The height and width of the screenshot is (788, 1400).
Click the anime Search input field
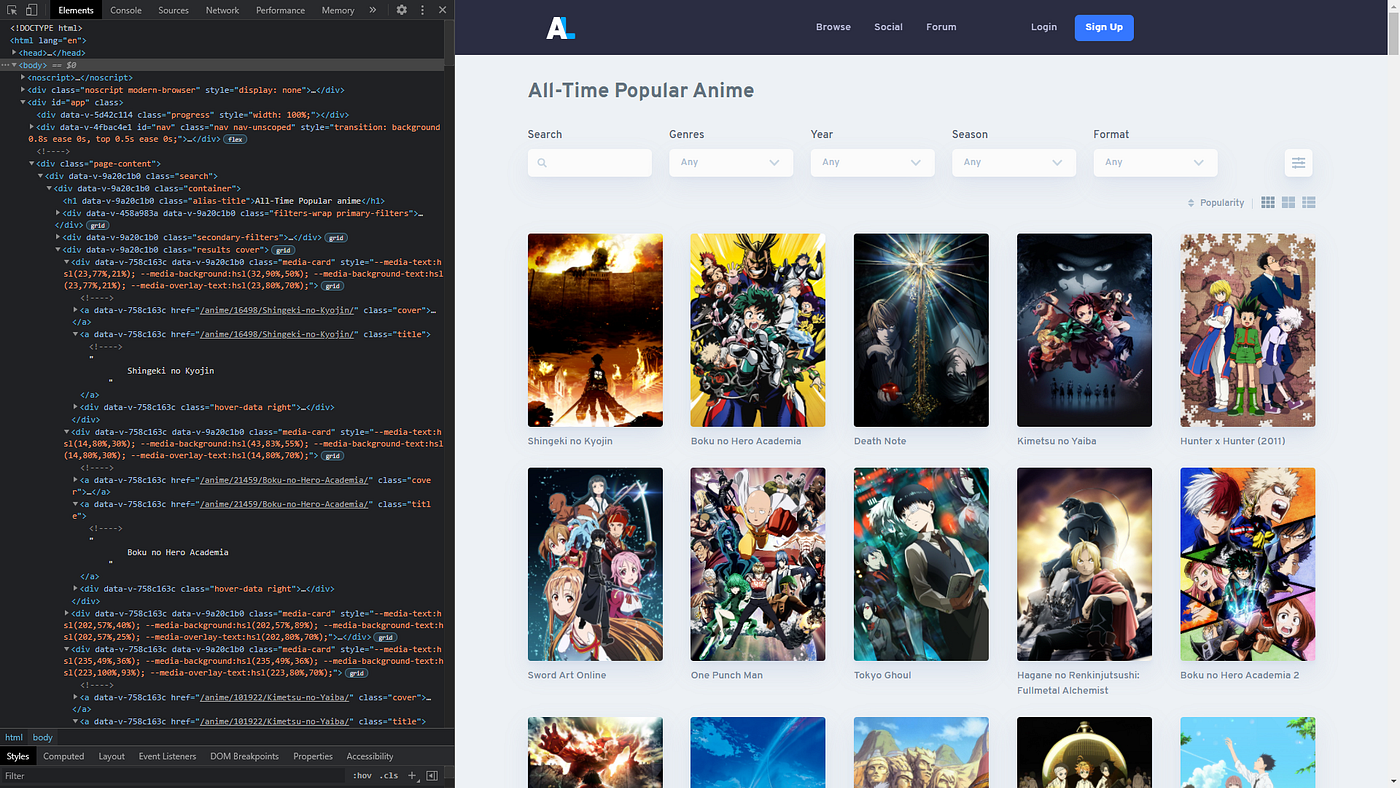[590, 163]
